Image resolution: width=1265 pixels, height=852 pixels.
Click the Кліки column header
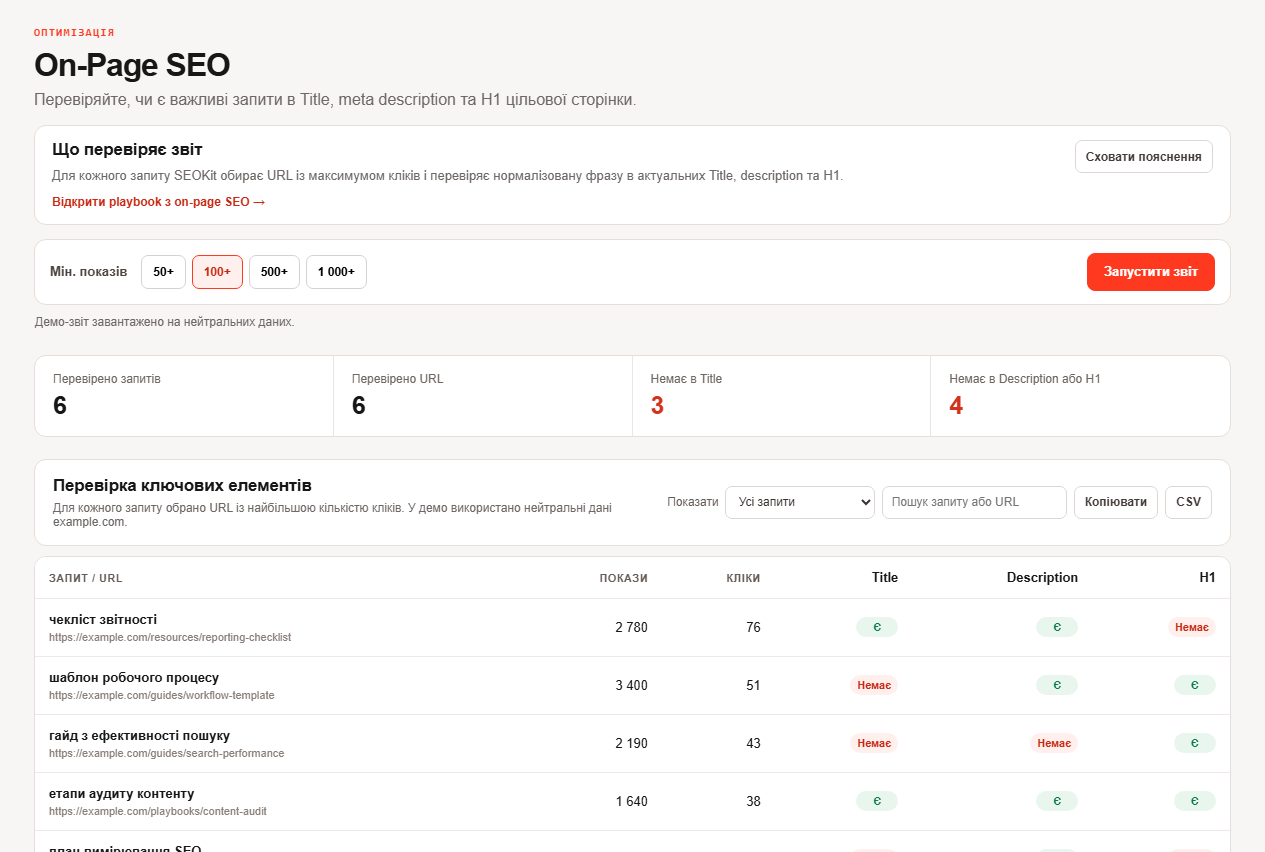(743, 578)
